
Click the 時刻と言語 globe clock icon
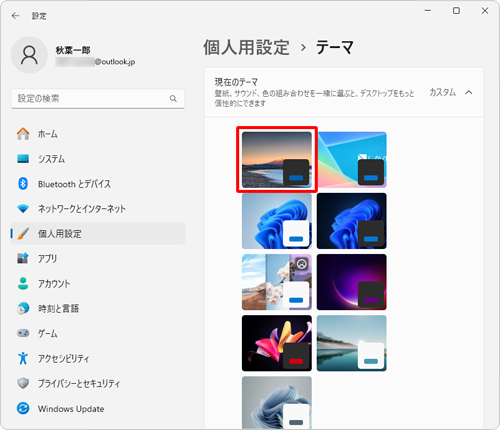(23, 308)
